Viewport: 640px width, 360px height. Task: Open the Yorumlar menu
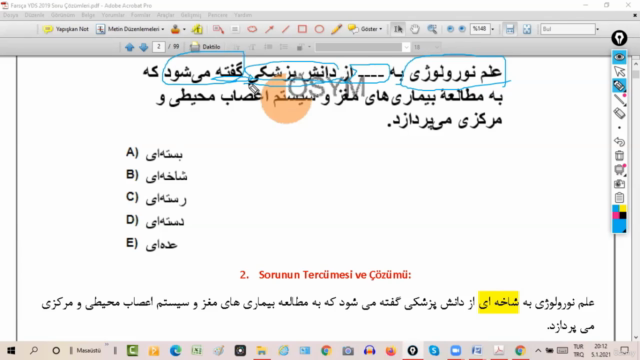(113, 15)
